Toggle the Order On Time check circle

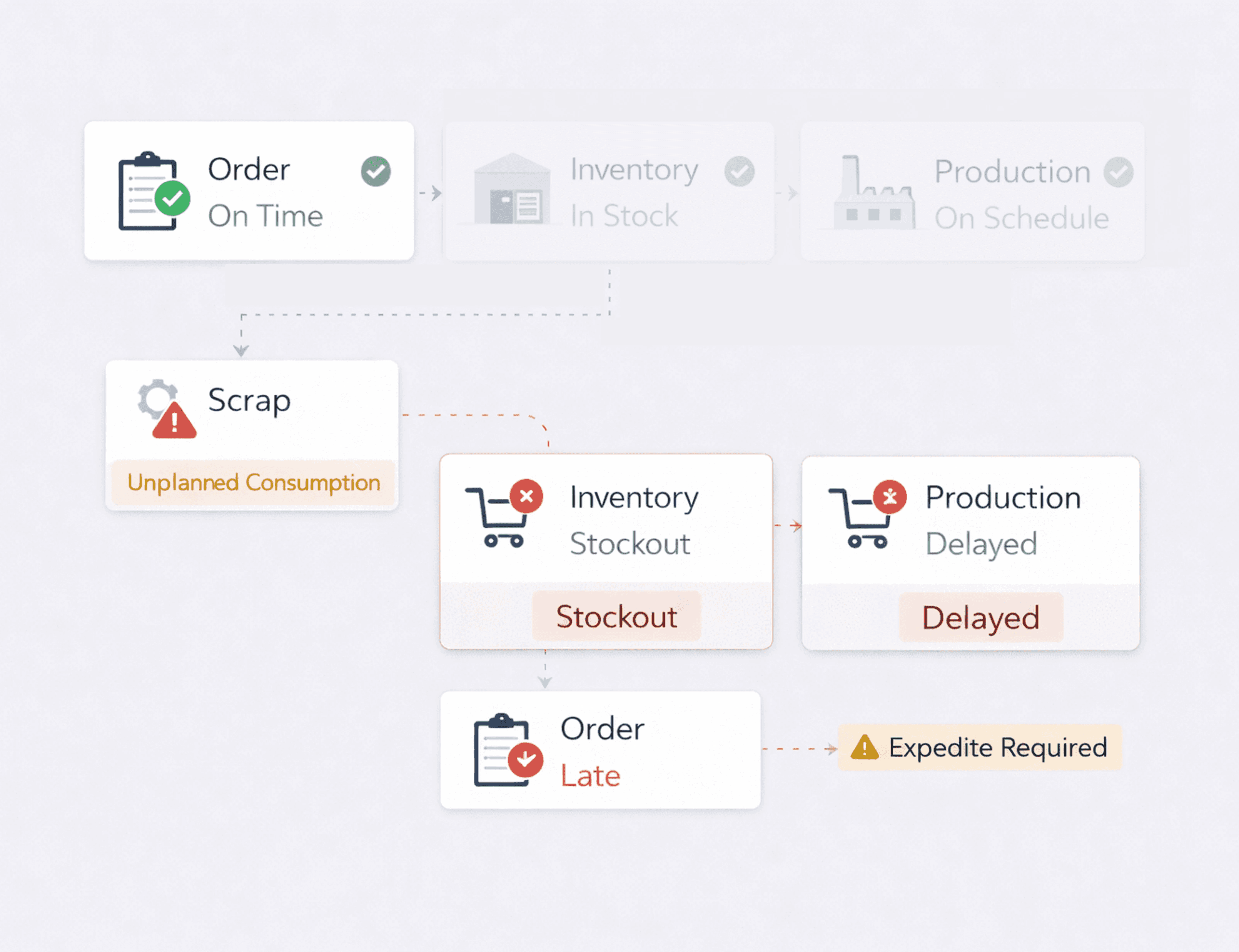click(x=375, y=171)
